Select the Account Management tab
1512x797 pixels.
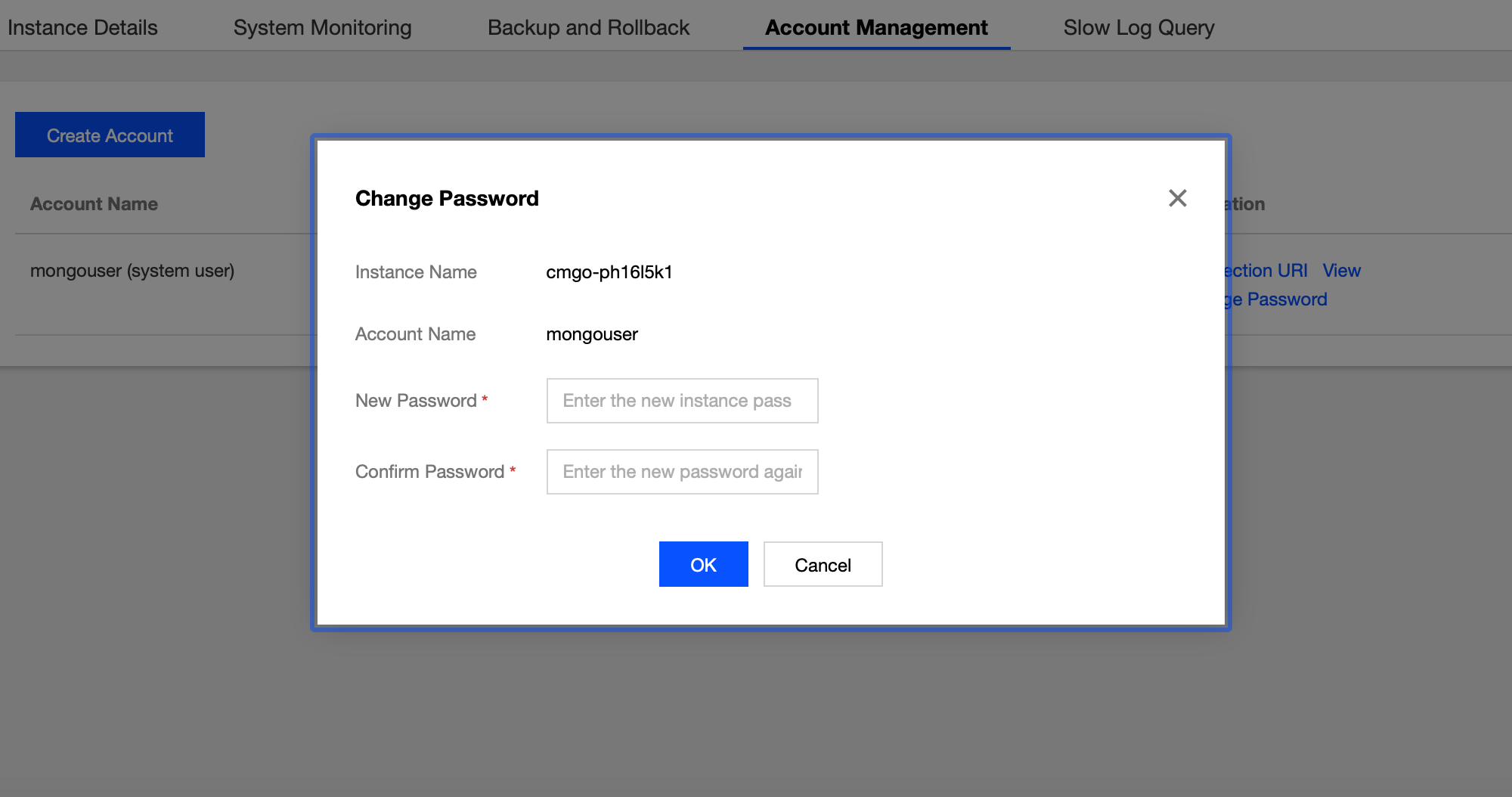pos(876,27)
